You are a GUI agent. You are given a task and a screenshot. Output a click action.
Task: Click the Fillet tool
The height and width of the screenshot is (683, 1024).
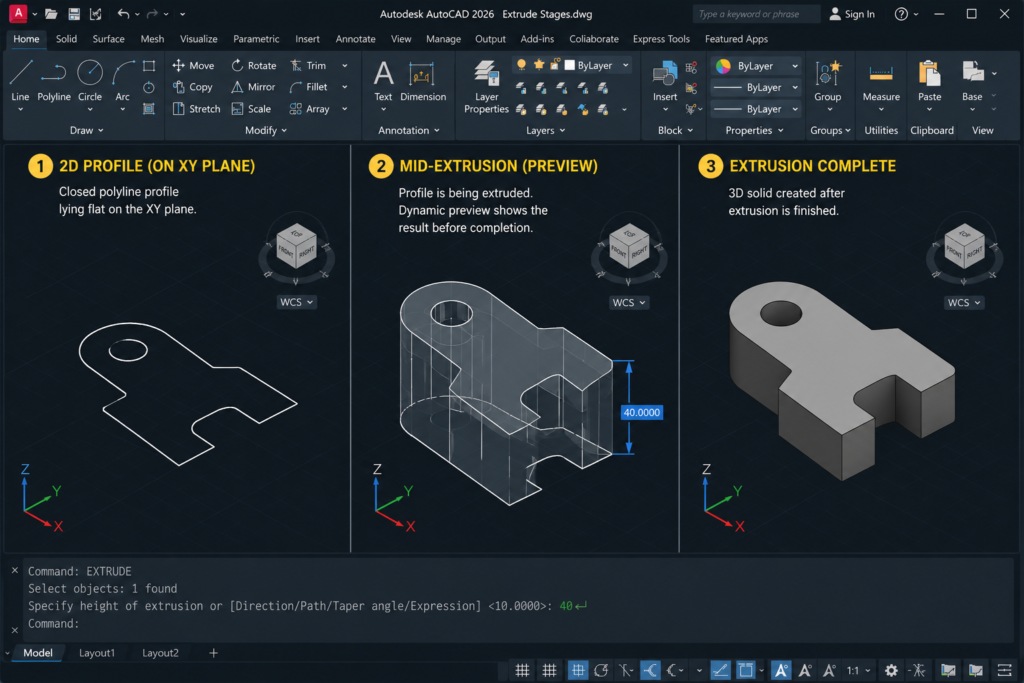308,87
